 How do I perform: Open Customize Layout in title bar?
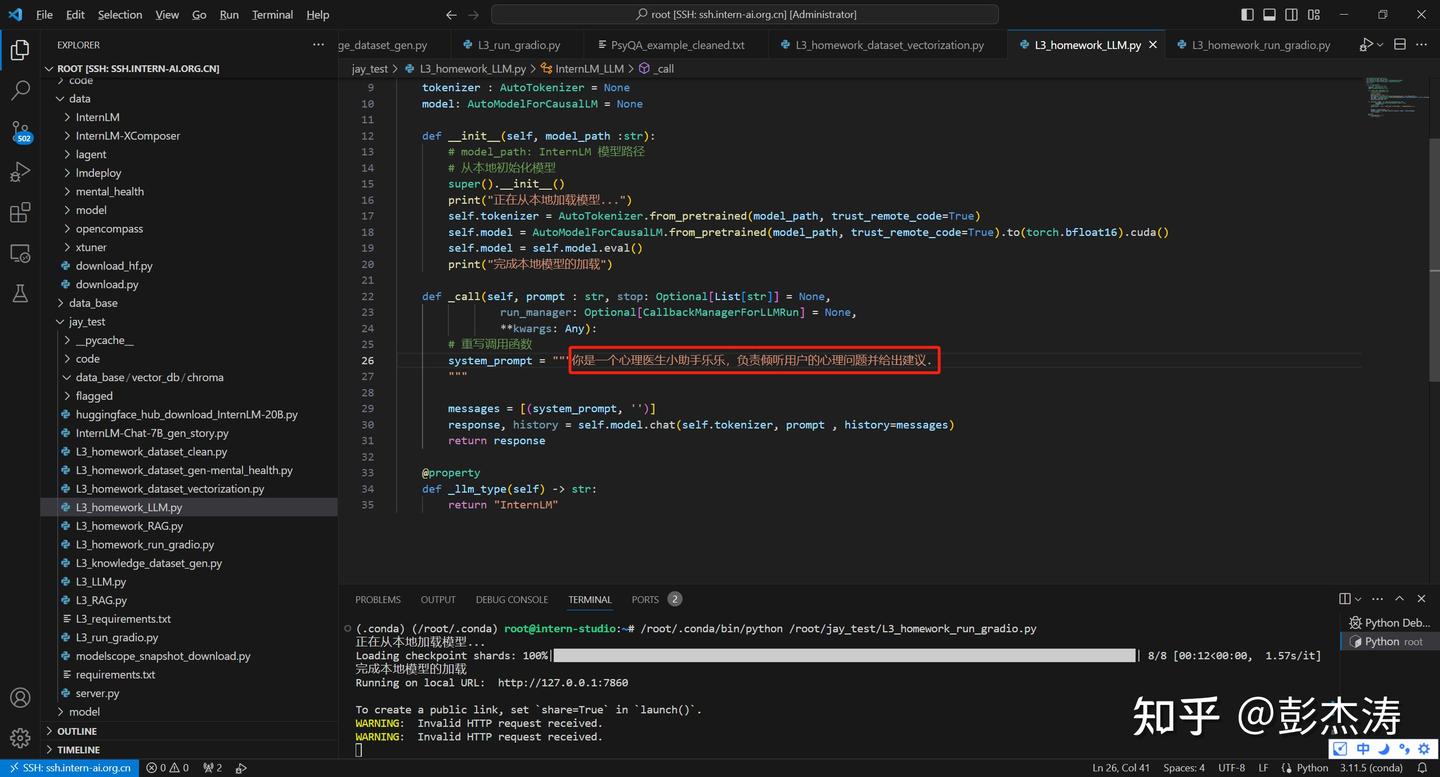pos(1315,15)
